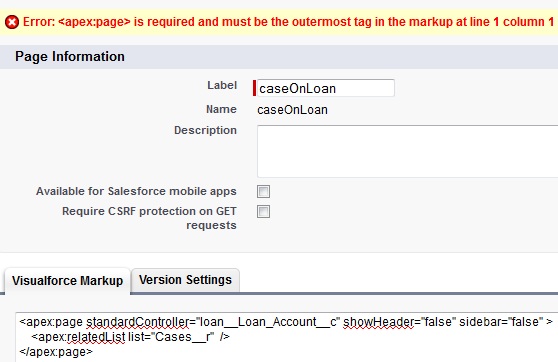Click the caseOnLoan Name value text

pyautogui.click(x=292, y=110)
